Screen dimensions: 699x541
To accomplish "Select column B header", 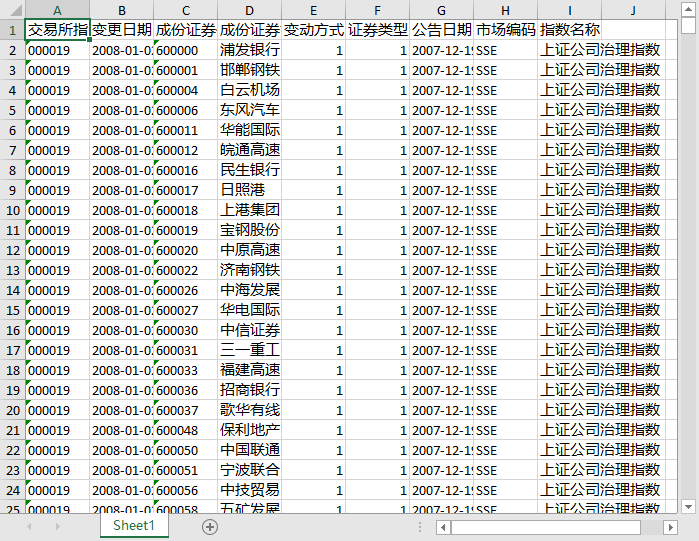I will (x=121, y=10).
